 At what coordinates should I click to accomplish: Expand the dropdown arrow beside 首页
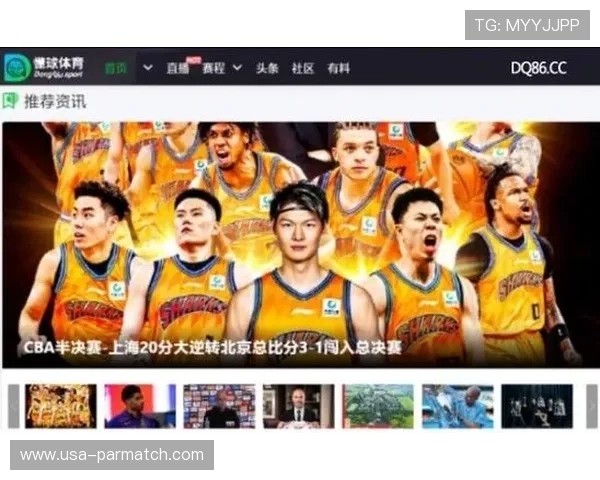click(x=148, y=68)
